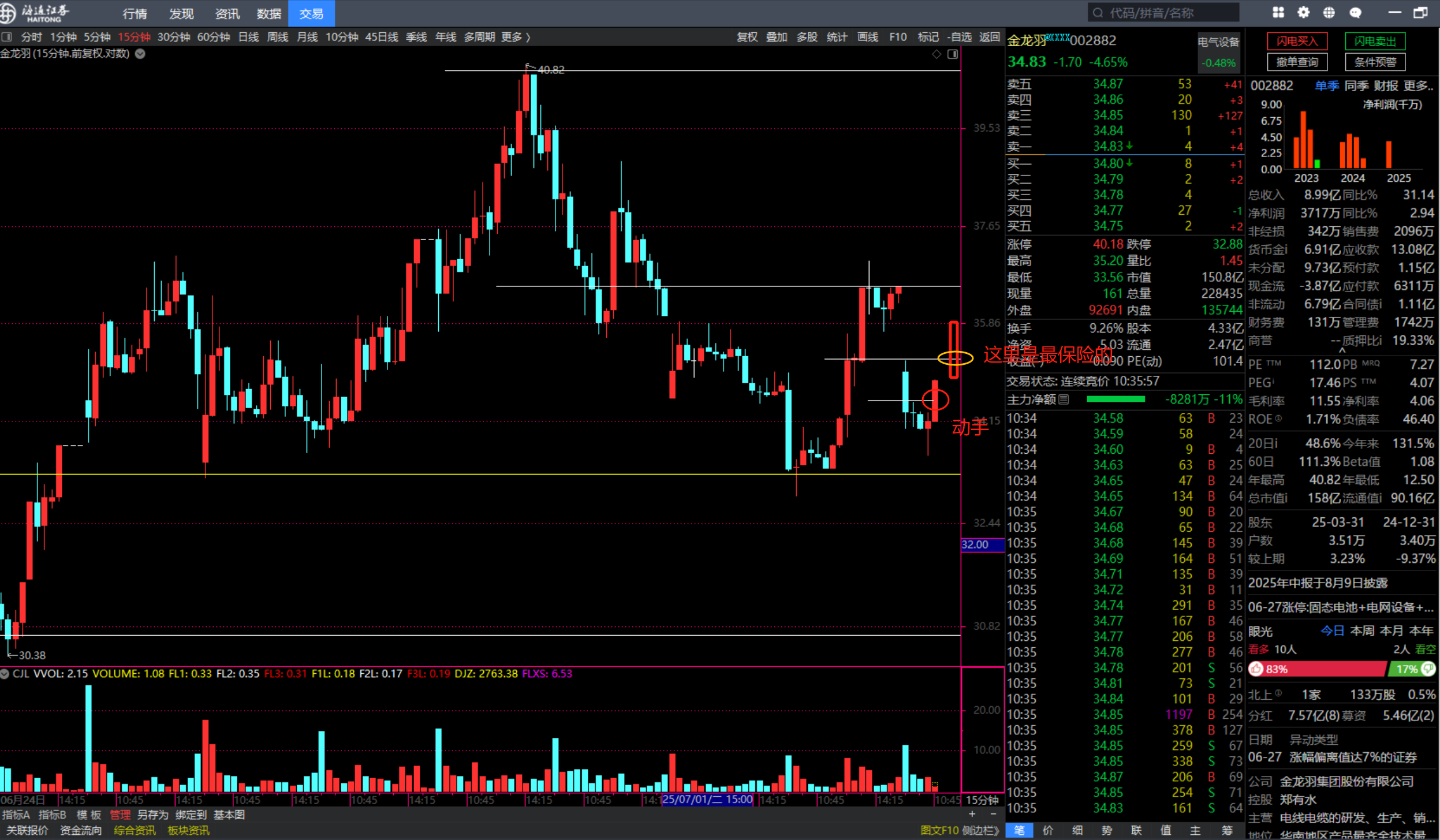Click the green 主力净额 flow bar
The image size is (1440, 840).
[x=1116, y=399]
